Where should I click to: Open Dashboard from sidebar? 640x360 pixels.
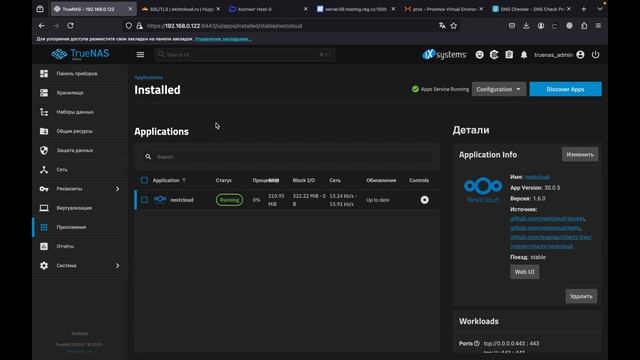(x=80, y=73)
